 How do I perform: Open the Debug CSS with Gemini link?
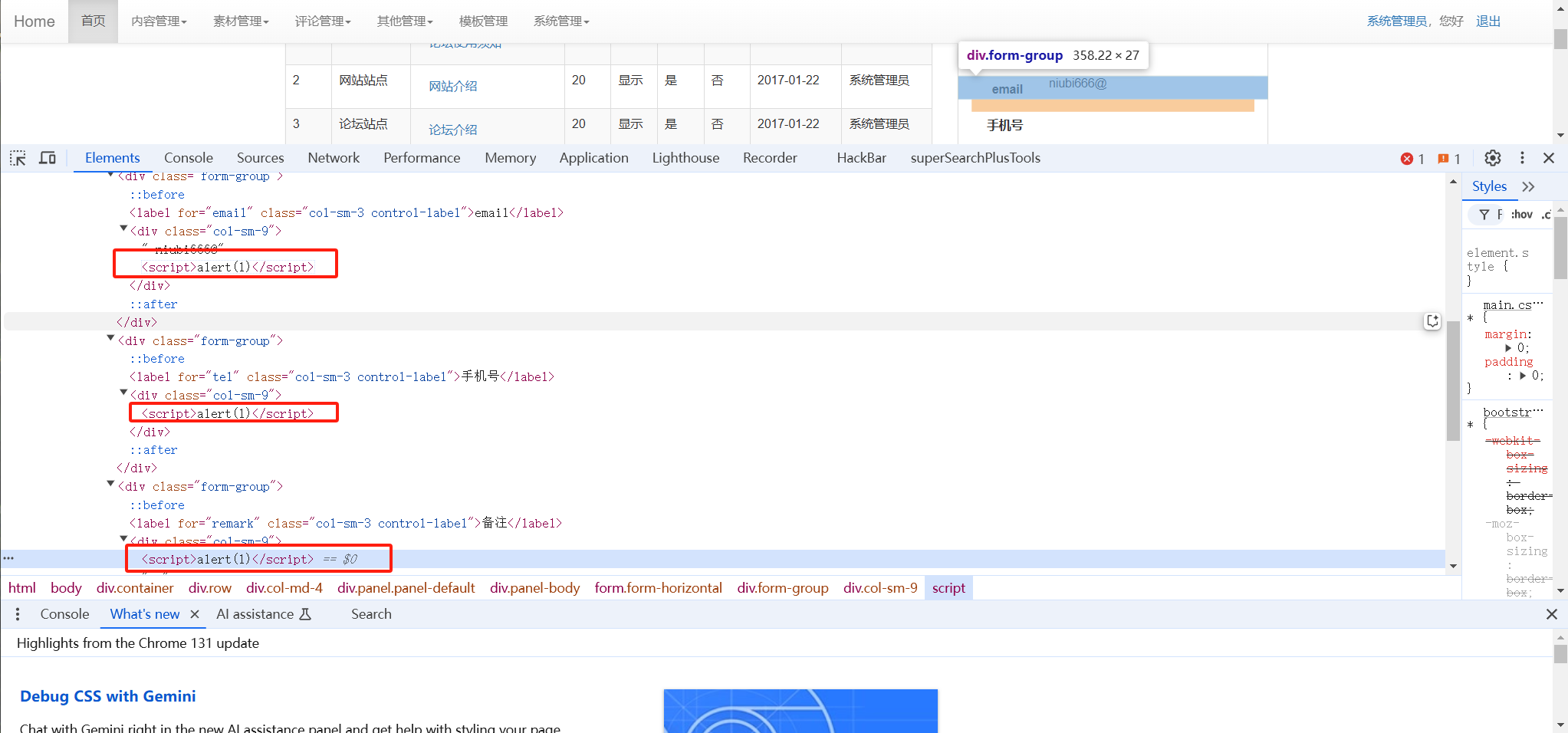[x=107, y=696]
